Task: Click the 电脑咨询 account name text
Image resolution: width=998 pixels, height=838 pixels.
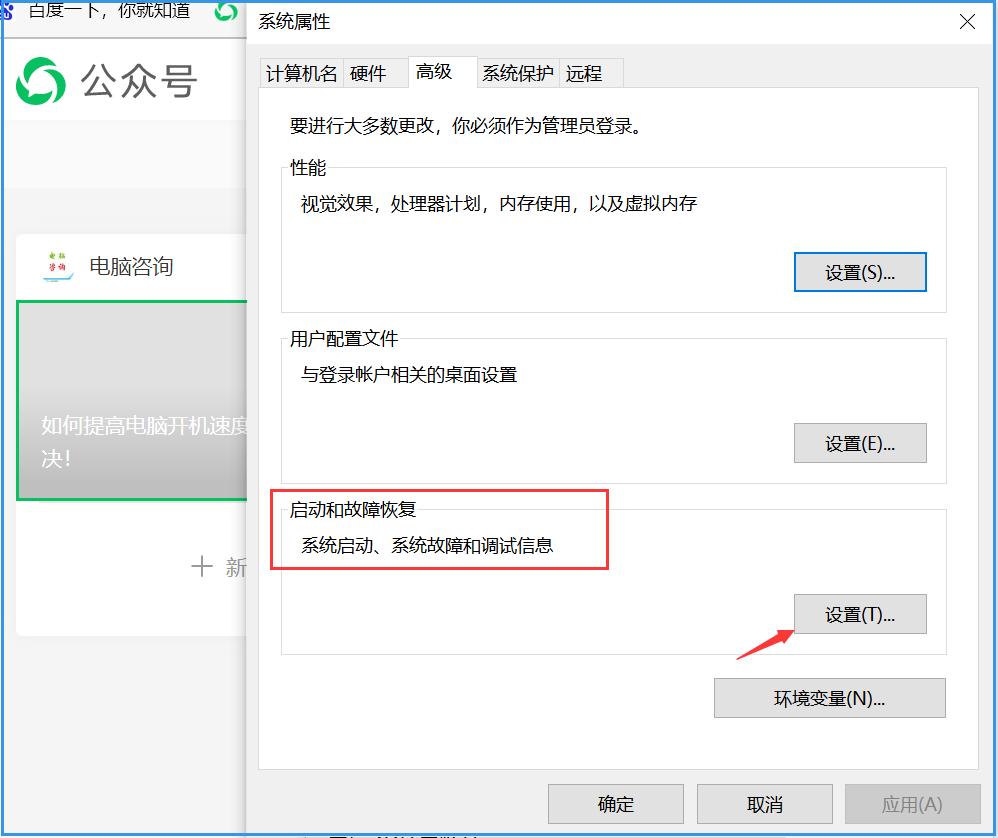Action: (x=133, y=264)
